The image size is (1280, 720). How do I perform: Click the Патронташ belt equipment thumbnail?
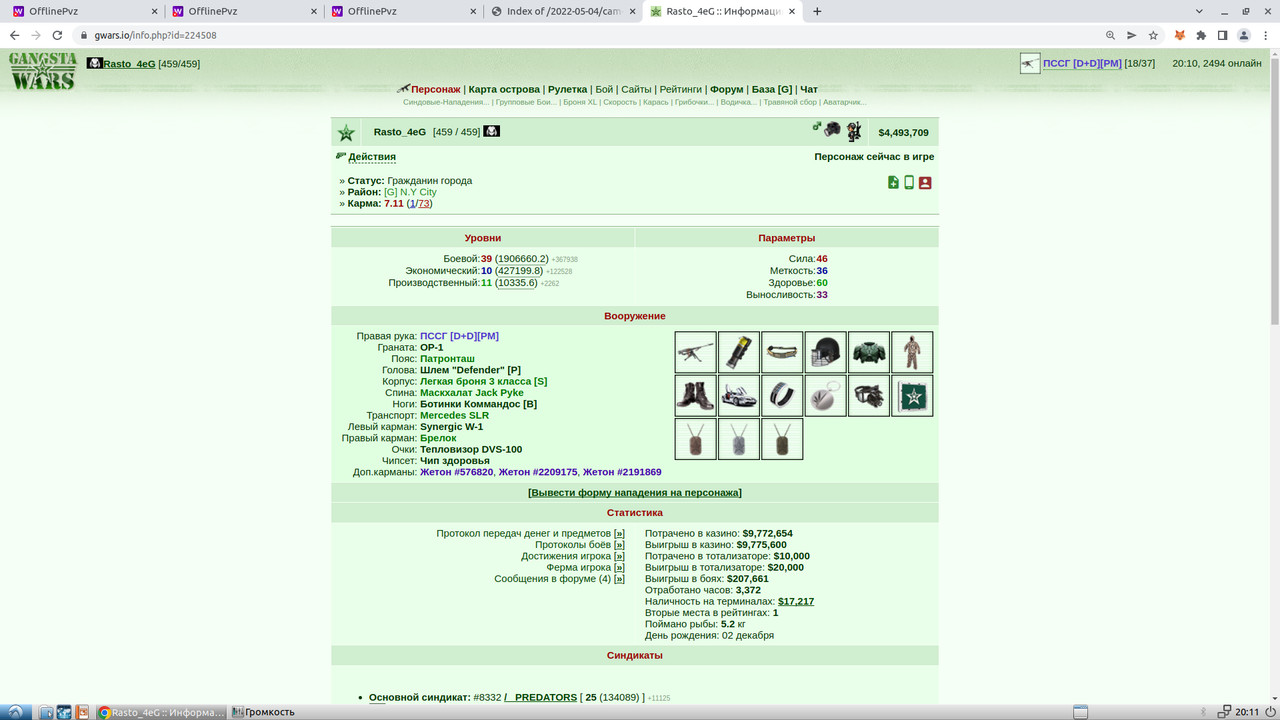(782, 352)
